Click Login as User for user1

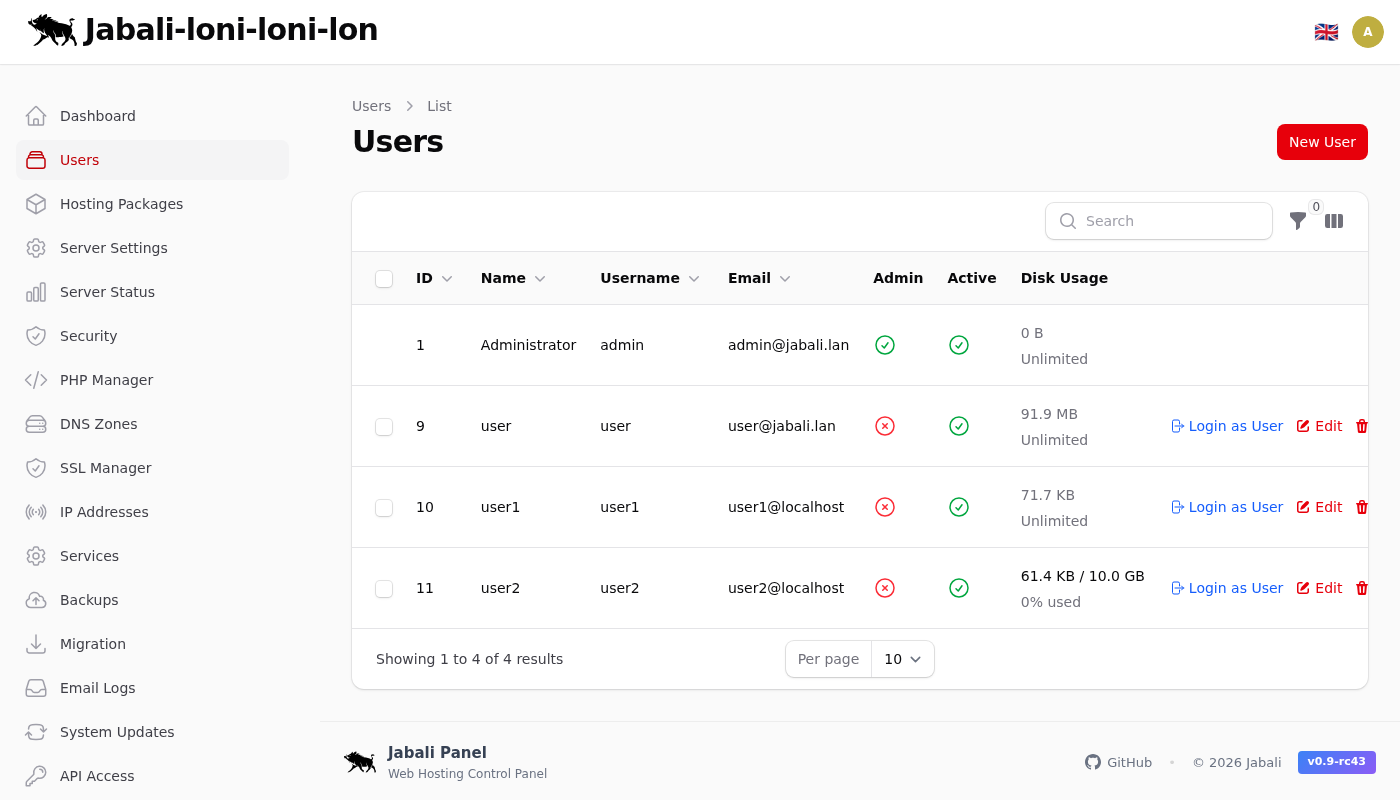tap(1227, 507)
